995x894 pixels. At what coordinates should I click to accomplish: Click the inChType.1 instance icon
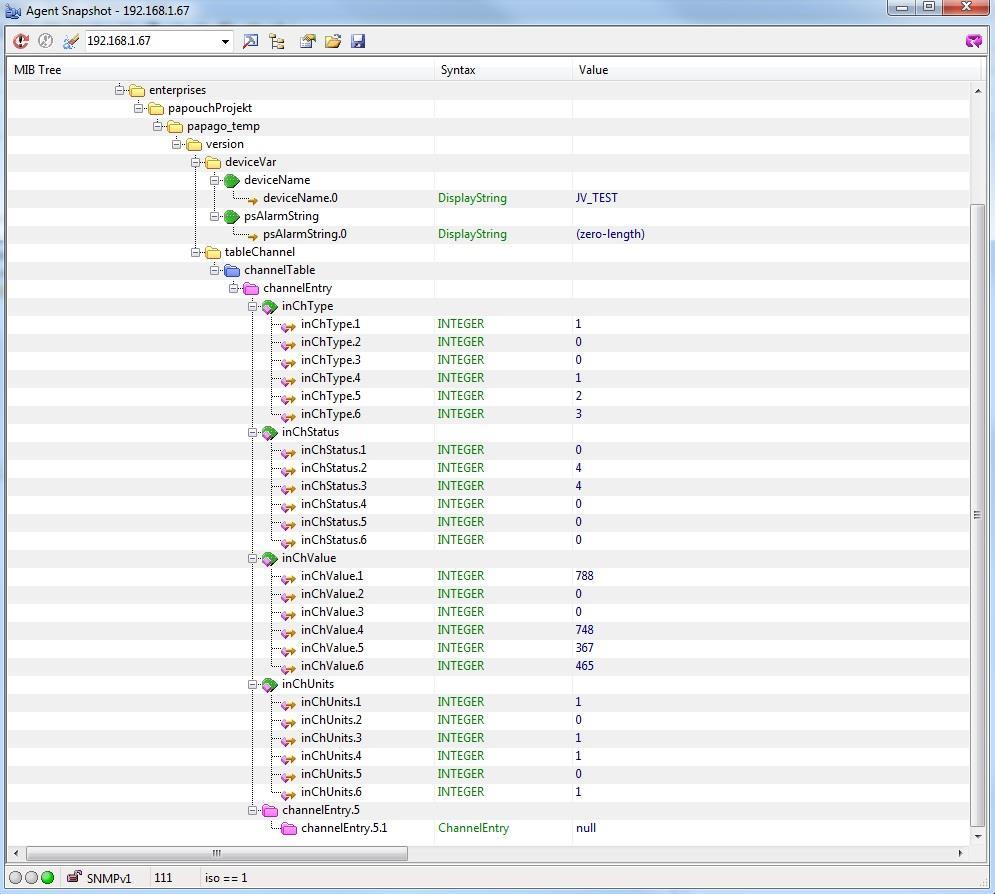(x=288, y=325)
